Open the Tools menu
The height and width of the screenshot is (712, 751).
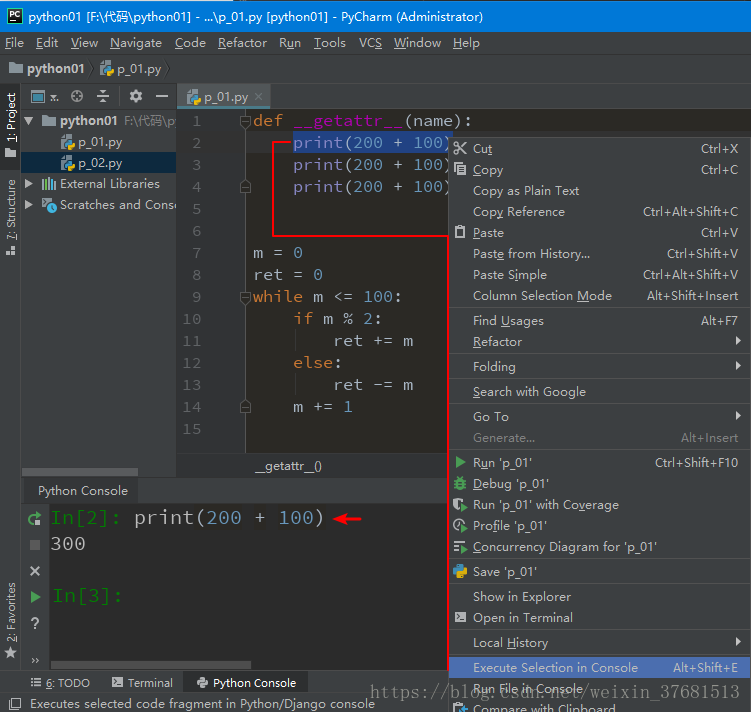(x=330, y=43)
